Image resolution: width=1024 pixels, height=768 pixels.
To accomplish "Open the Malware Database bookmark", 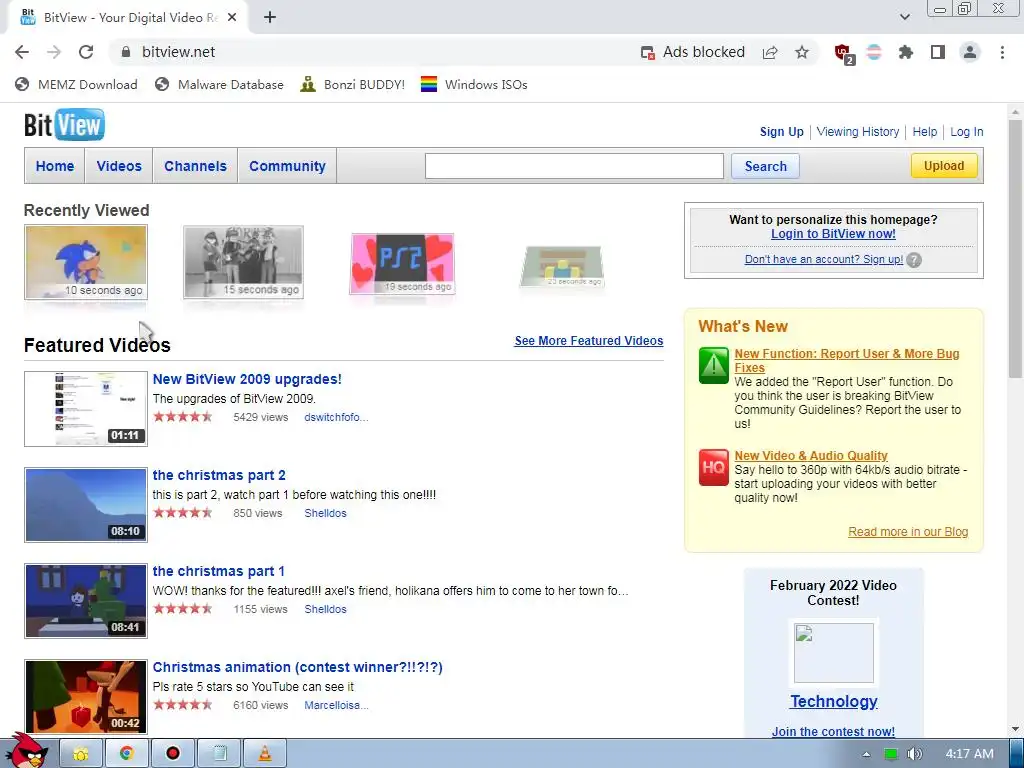I will tap(219, 84).
